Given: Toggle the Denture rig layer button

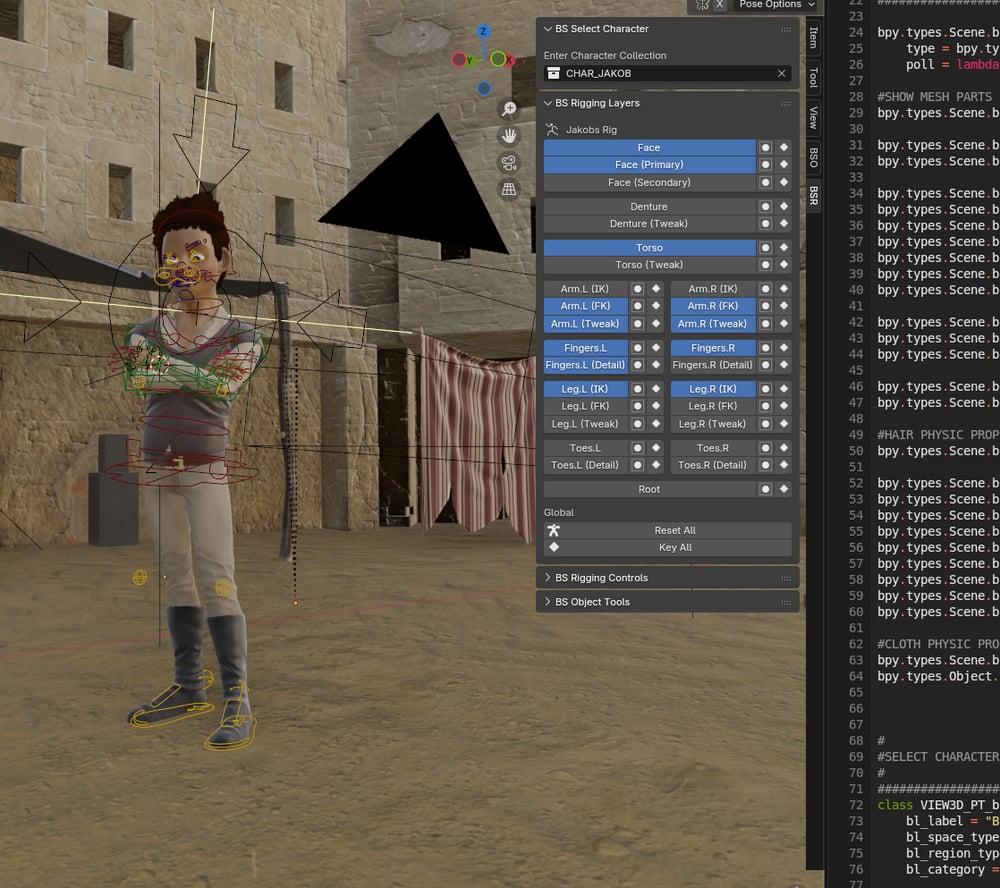Looking at the screenshot, I should pyautogui.click(x=649, y=207).
